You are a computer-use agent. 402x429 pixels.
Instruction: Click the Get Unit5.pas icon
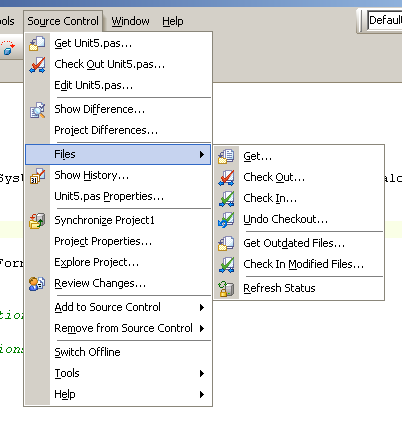pyautogui.click(x=37, y=43)
